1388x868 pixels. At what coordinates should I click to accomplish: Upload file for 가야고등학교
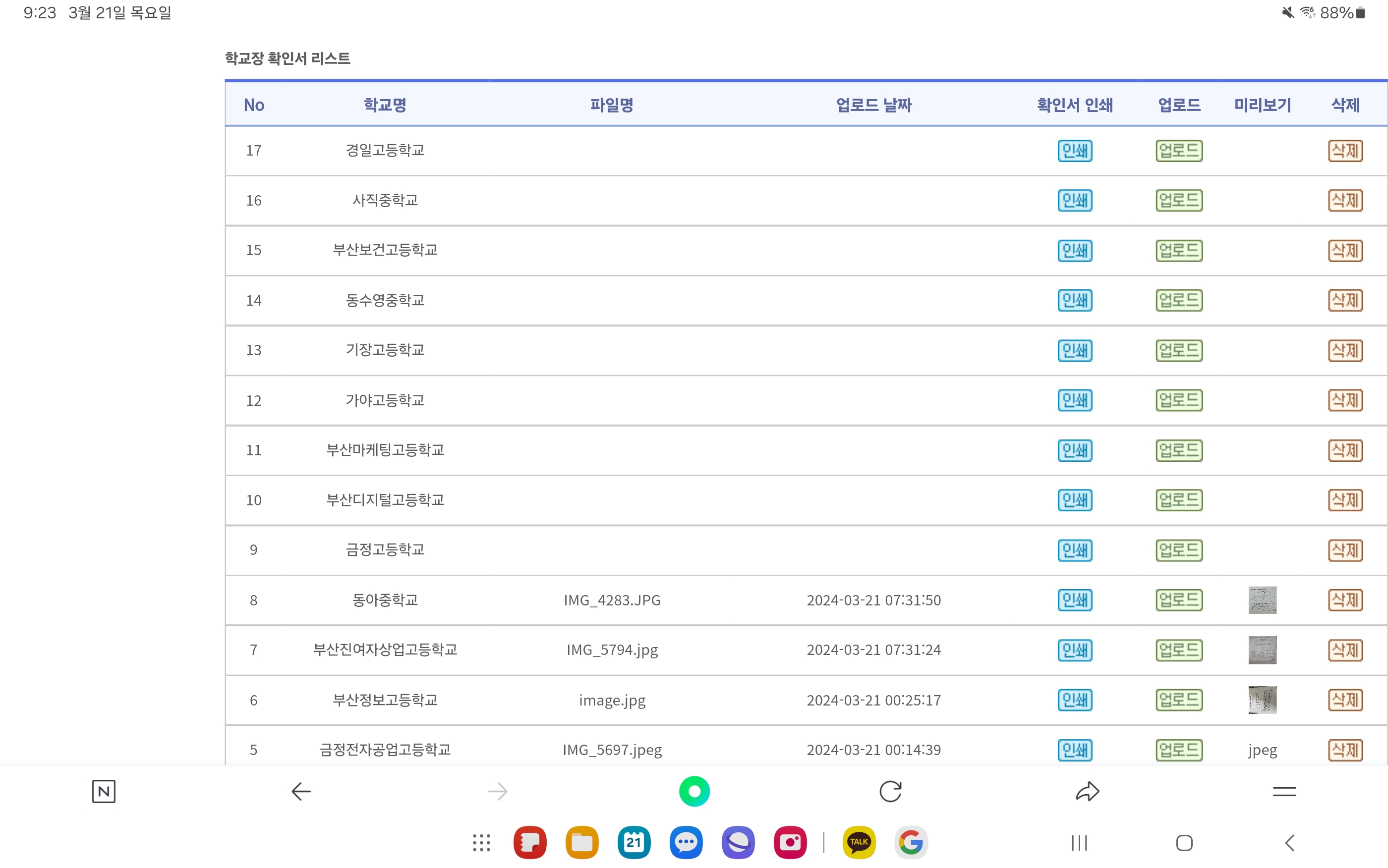pyautogui.click(x=1179, y=400)
